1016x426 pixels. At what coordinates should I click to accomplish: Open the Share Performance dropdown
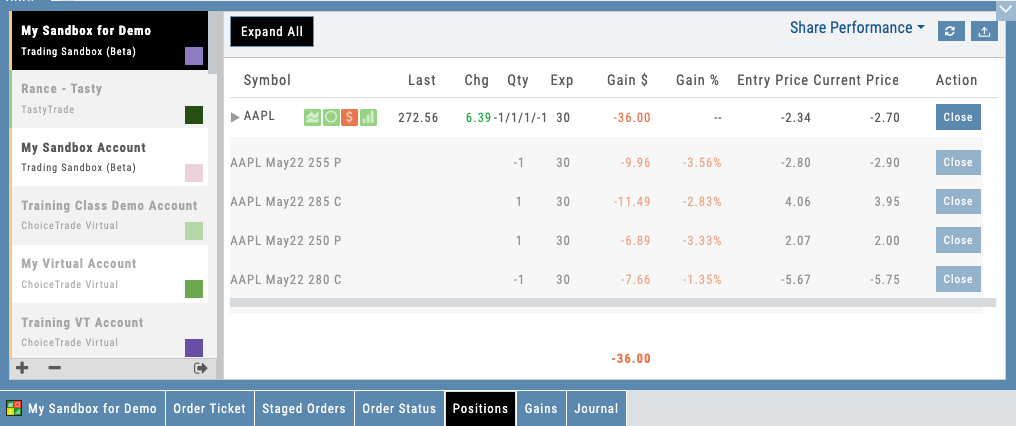tap(857, 28)
